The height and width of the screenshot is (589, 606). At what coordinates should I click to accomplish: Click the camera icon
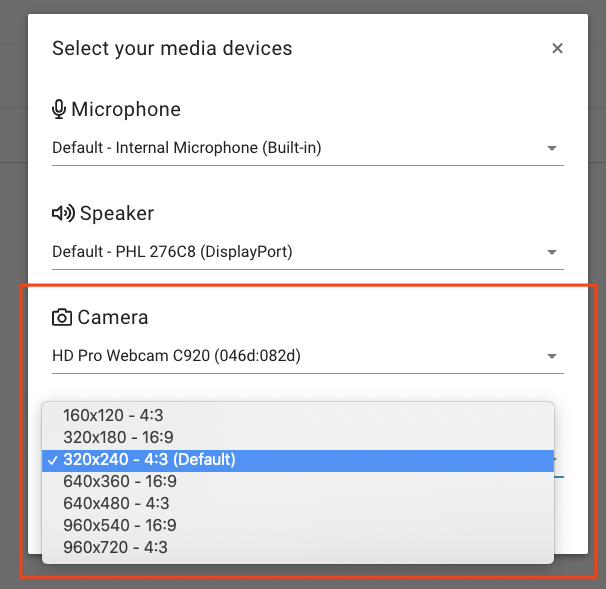(62, 317)
